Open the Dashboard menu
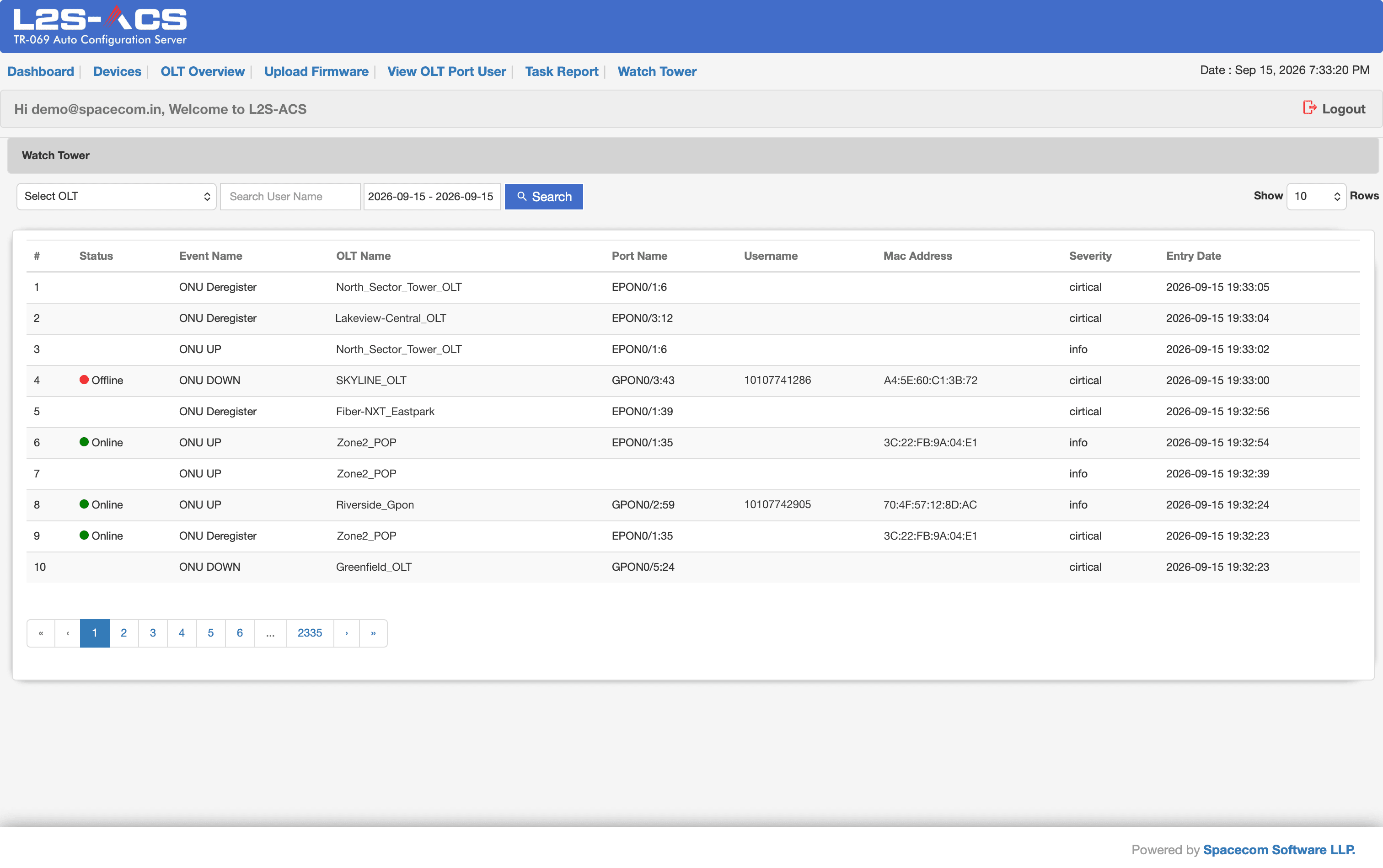Screen dimensions: 1383x868 41,71
